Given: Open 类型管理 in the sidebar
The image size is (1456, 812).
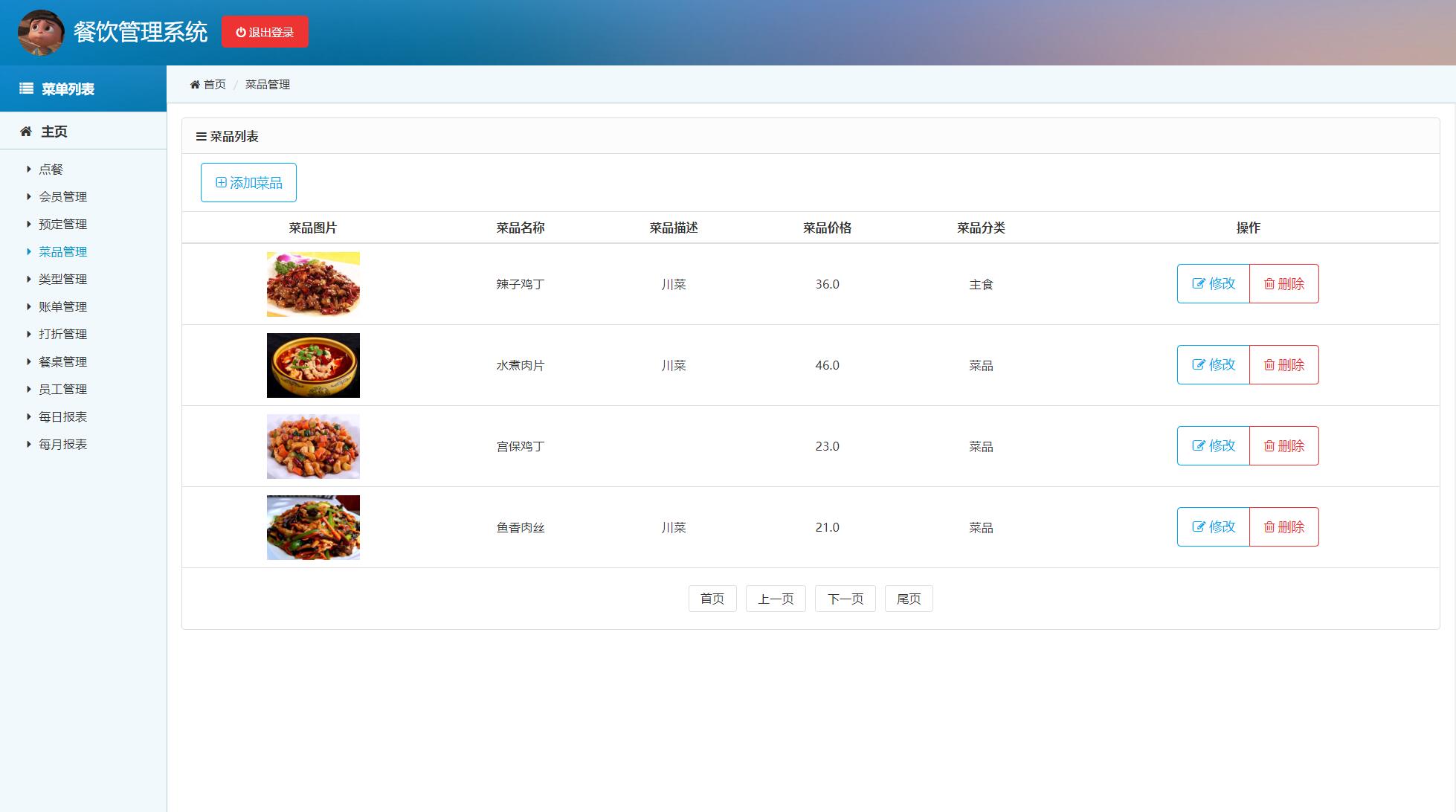Looking at the screenshot, I should tap(62, 280).
